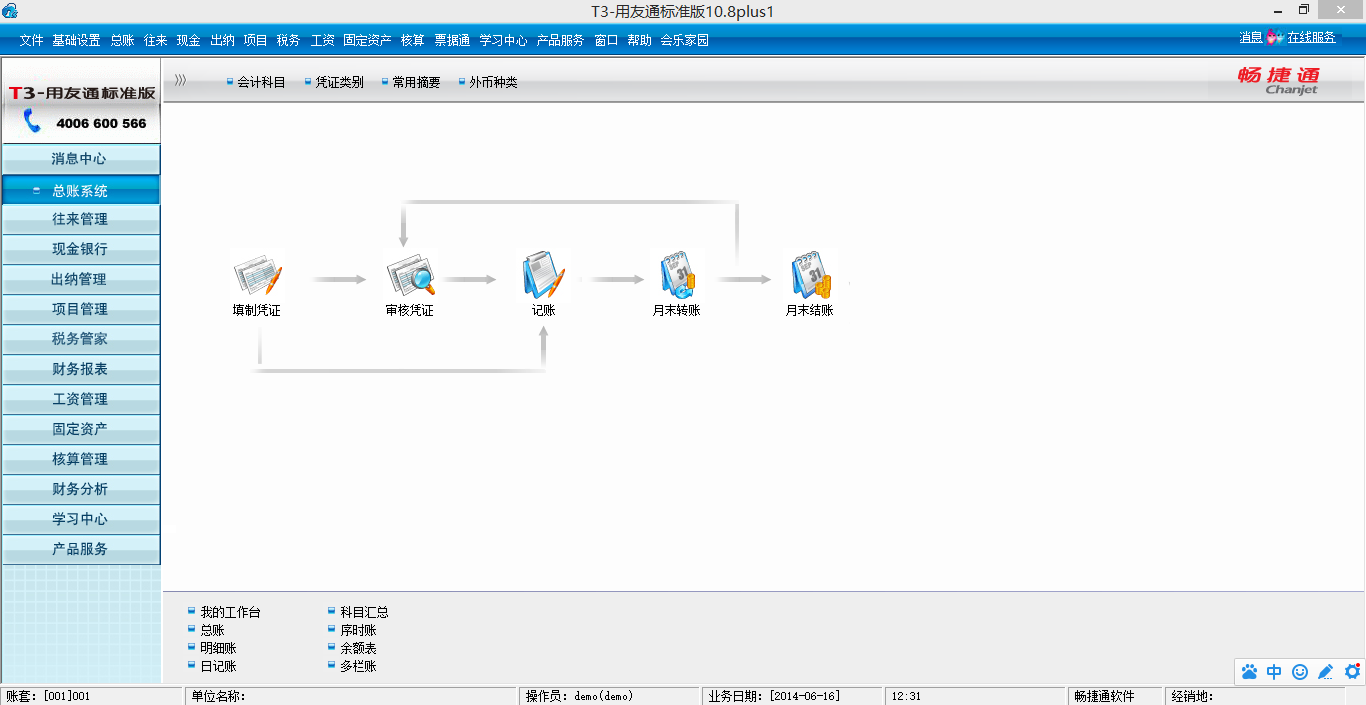The image size is (1366, 705).
Task: Select 总账系统 in the sidebar
Action: click(x=80, y=190)
